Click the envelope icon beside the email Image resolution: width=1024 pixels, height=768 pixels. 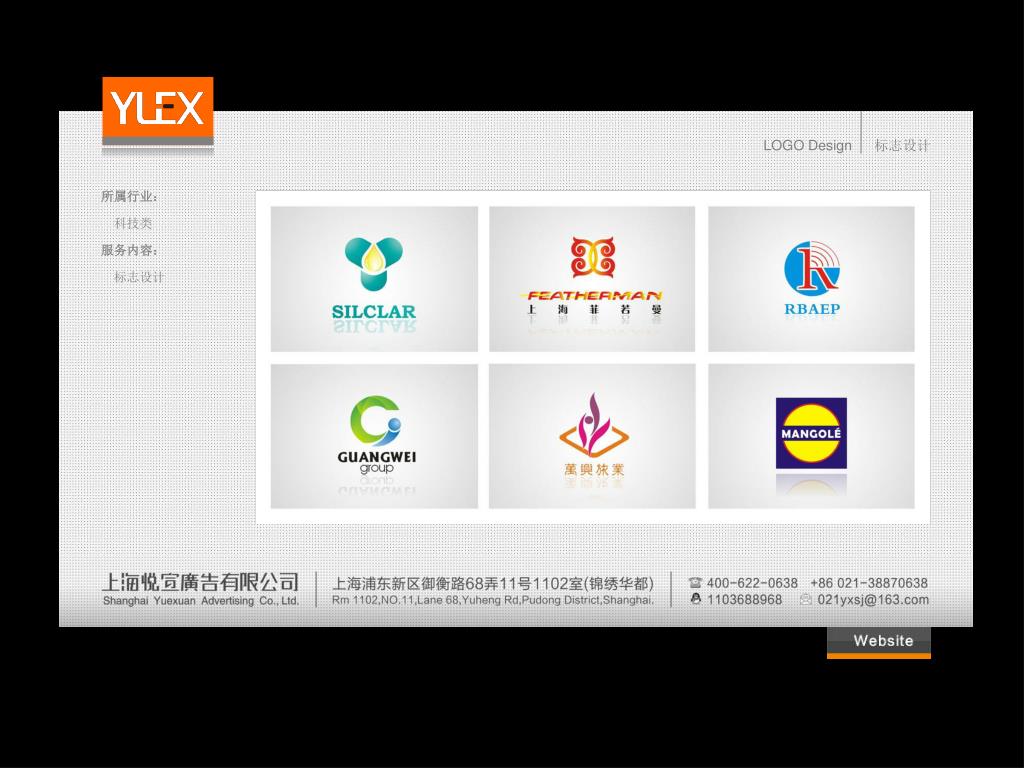pos(806,599)
